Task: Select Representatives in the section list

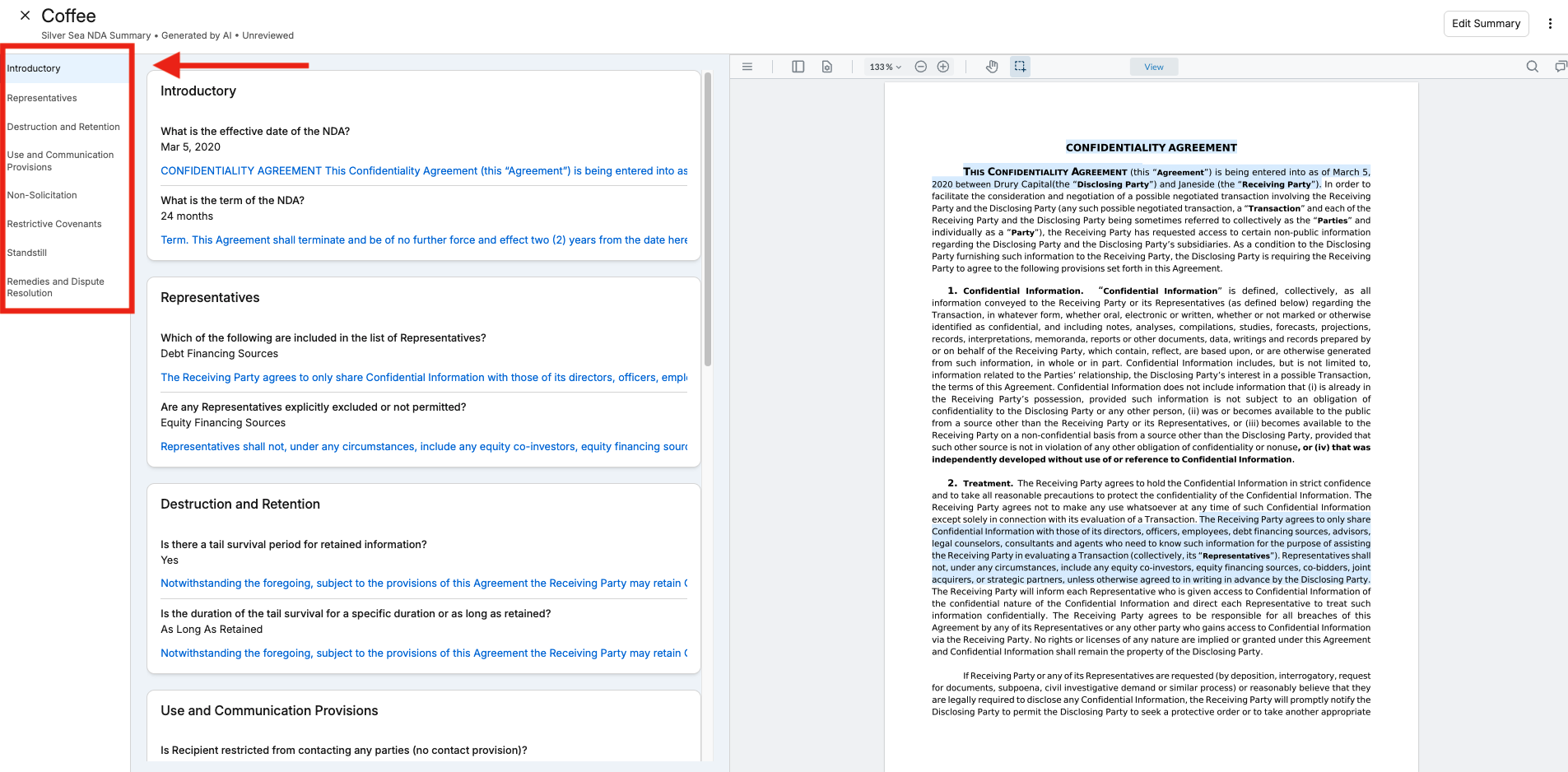Action: coord(42,98)
